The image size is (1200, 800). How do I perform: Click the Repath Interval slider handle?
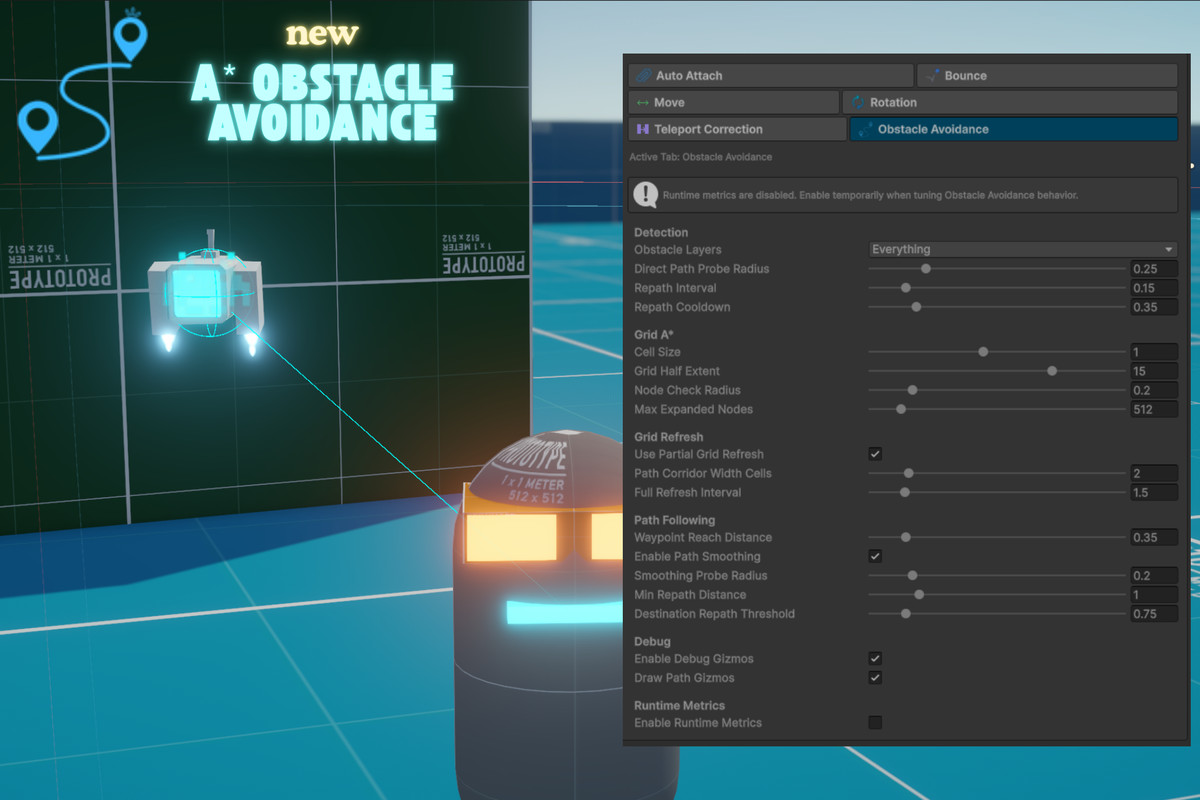(x=906, y=288)
